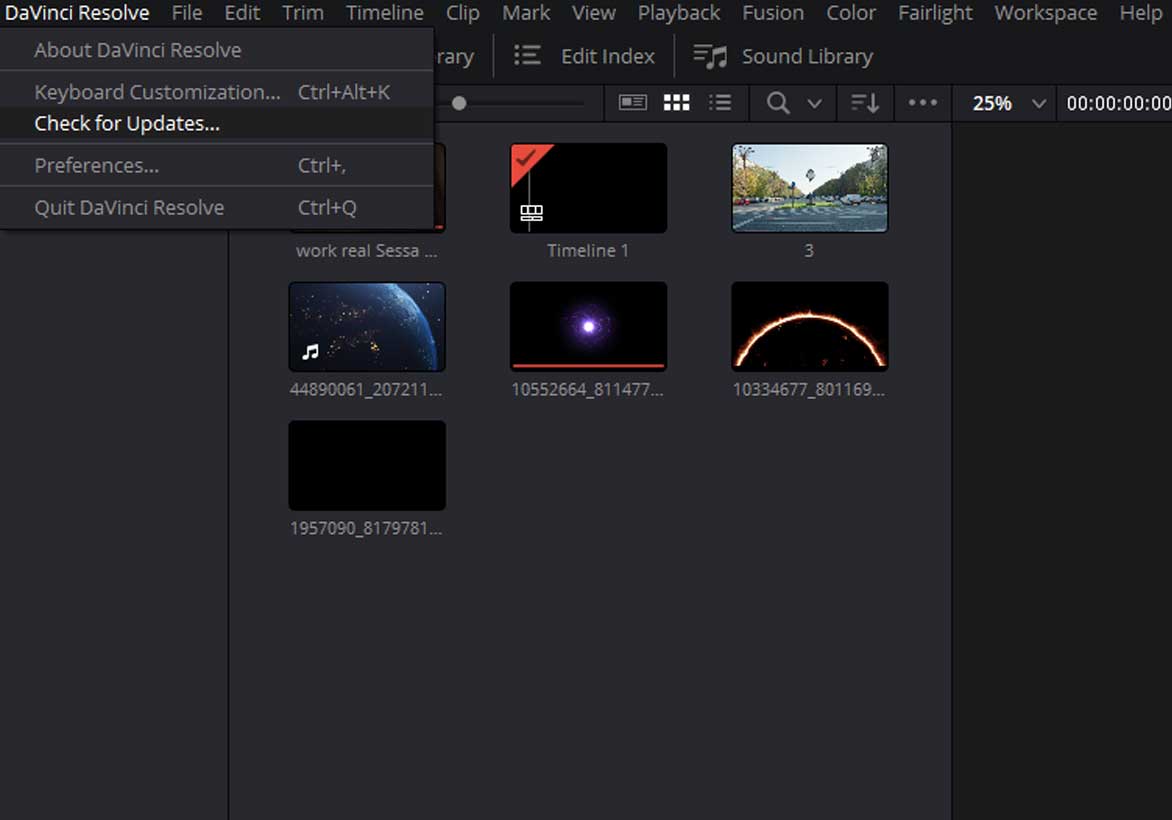The width and height of the screenshot is (1172, 820).
Task: Open the Fusion menu
Action: tap(773, 13)
